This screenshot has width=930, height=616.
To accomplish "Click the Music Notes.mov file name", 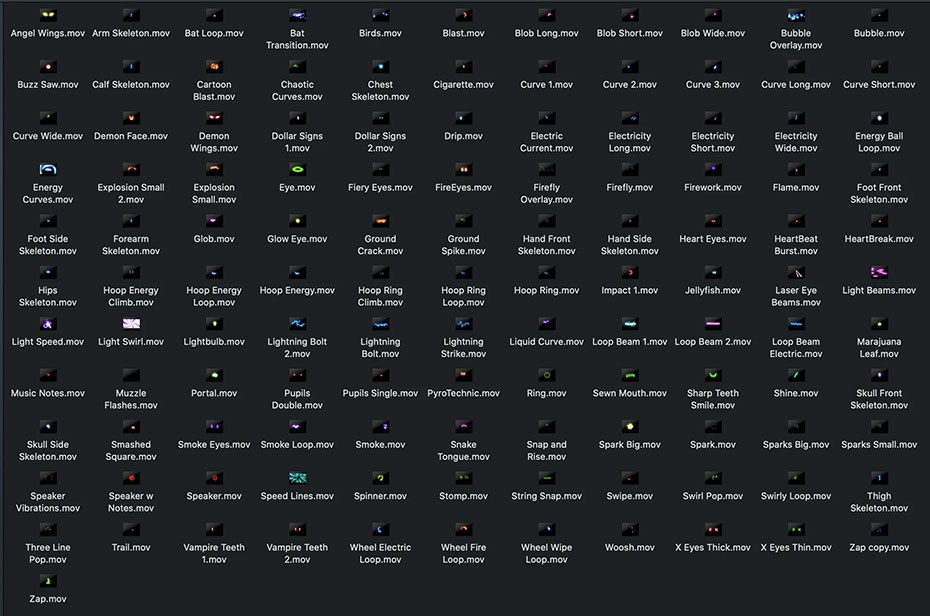I will coord(48,393).
